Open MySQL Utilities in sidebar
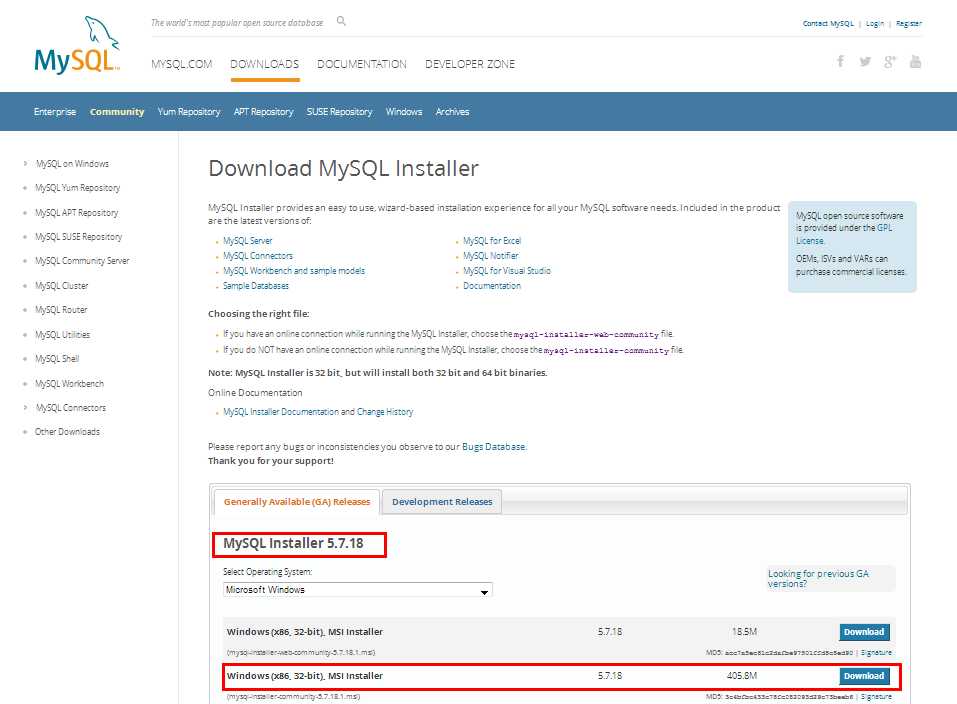 63,335
